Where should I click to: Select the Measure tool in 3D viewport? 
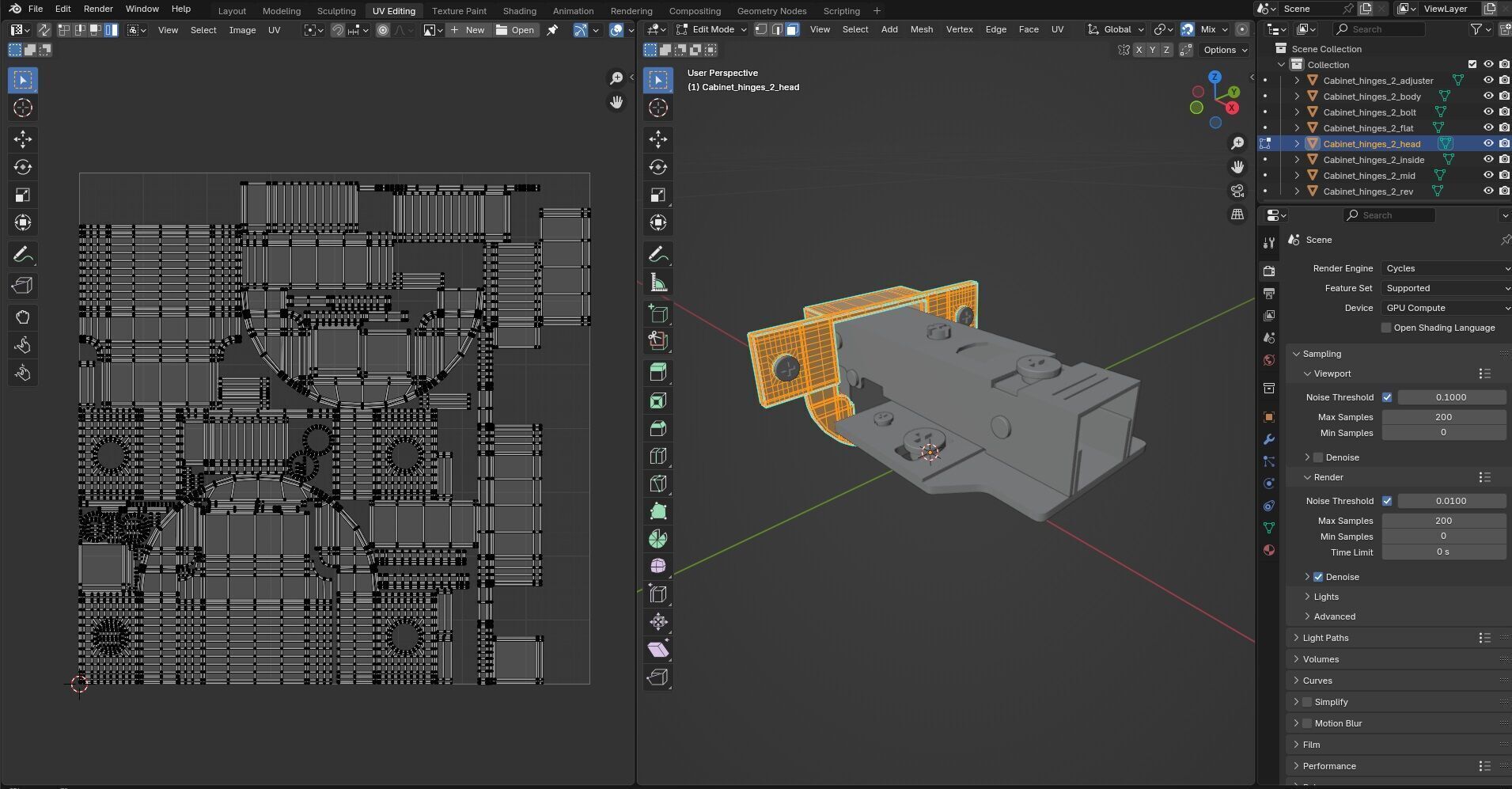coord(658,283)
